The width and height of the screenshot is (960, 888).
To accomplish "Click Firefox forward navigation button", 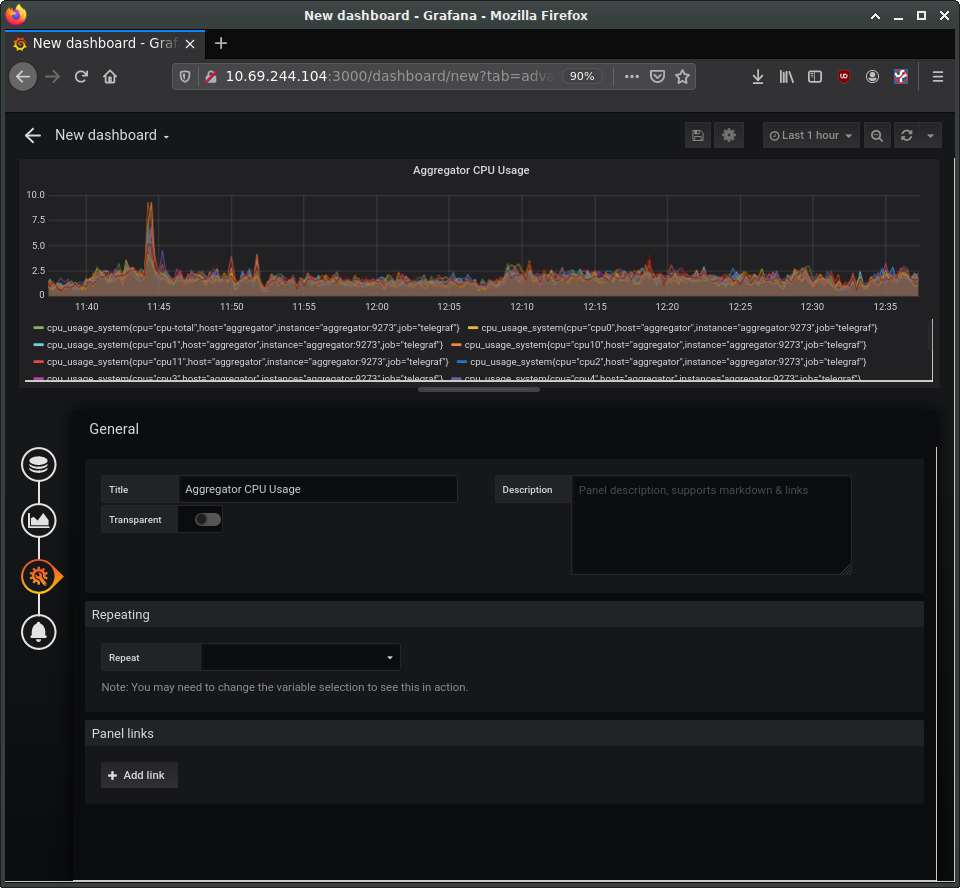I will click(53, 77).
